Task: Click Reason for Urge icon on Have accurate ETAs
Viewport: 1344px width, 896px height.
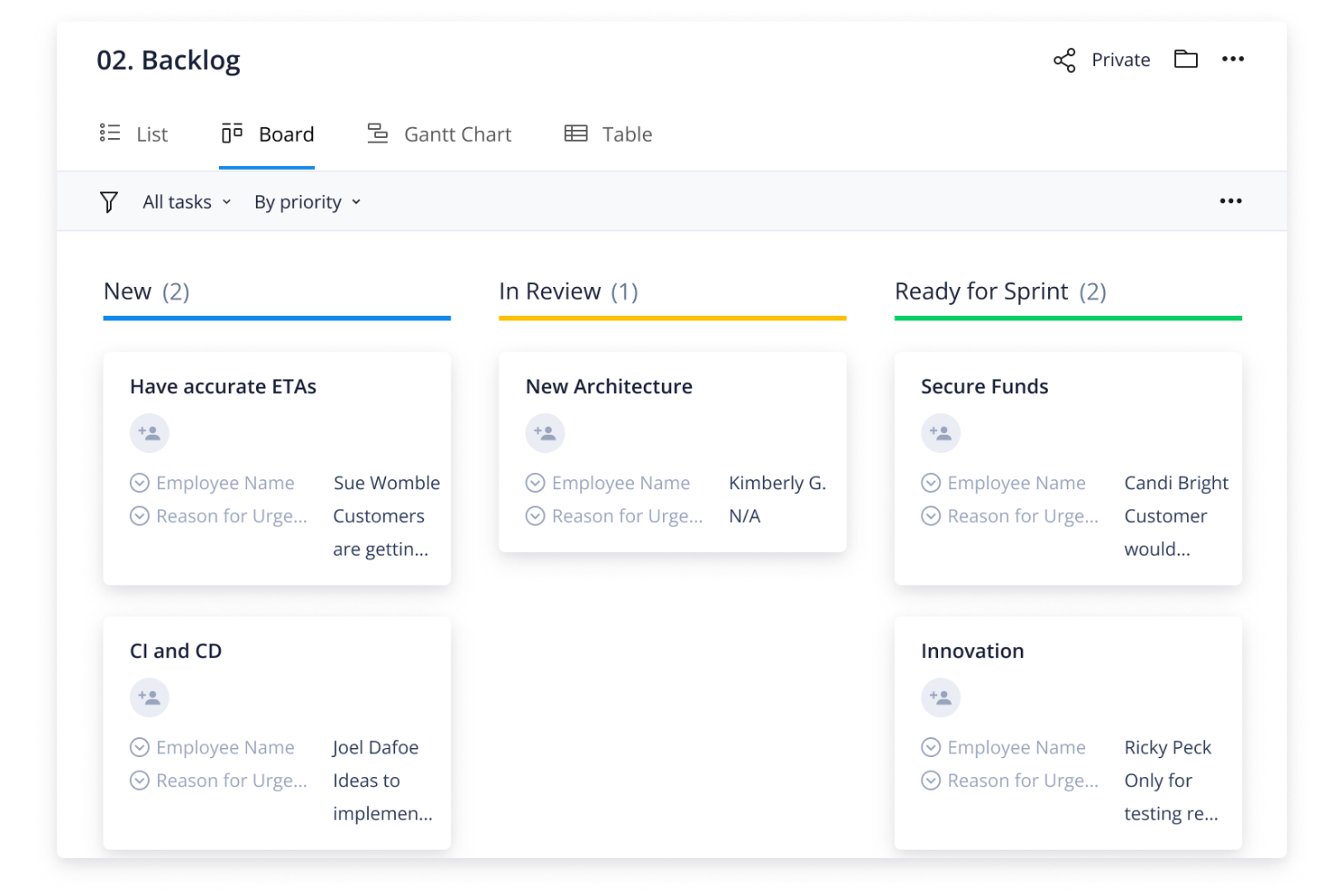Action: (x=140, y=516)
